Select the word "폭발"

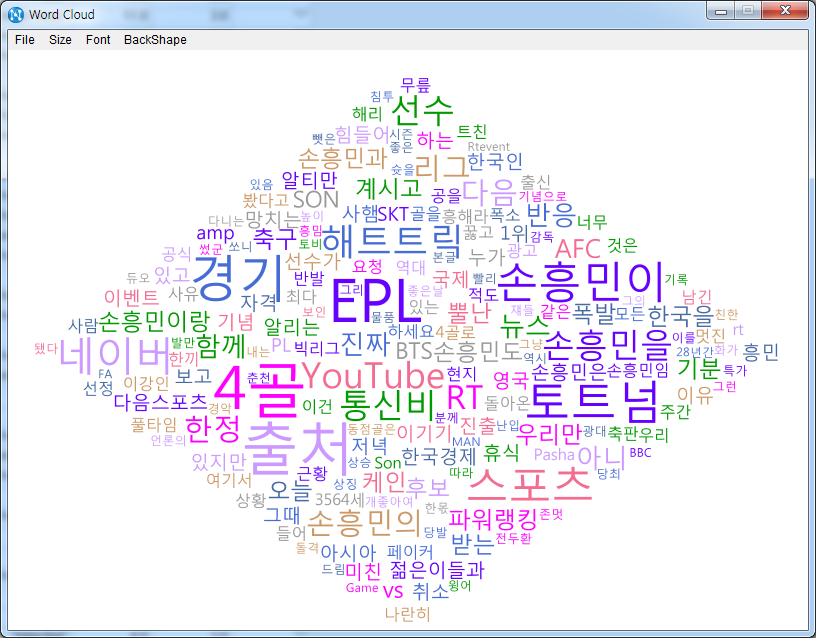(593, 312)
